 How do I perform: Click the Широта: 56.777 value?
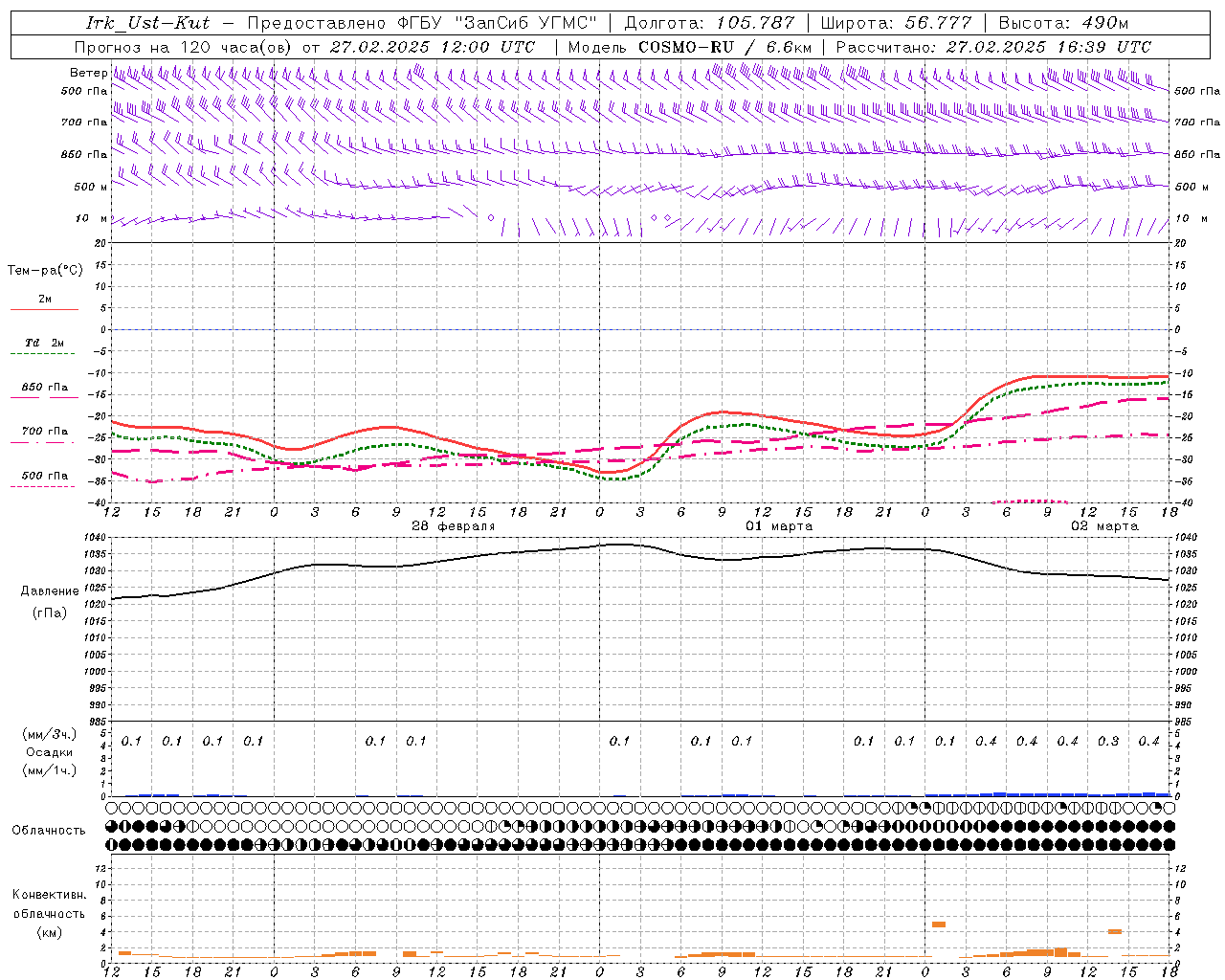tap(897, 23)
